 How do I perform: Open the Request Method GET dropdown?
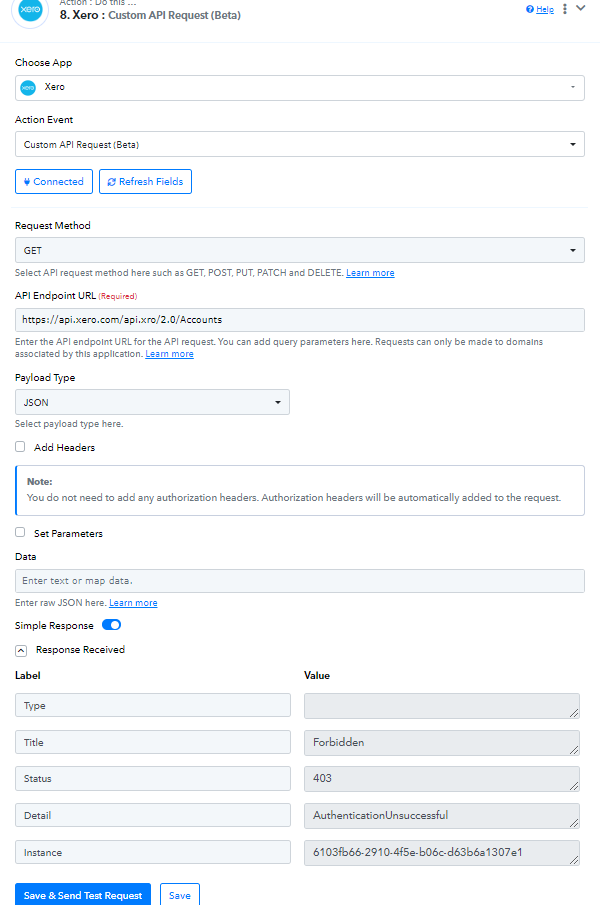[x=299, y=250]
